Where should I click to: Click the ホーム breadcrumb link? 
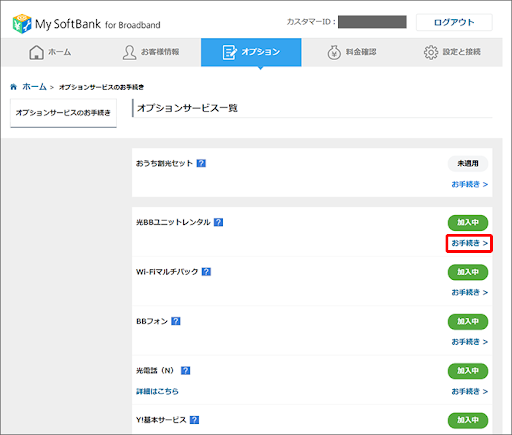34,87
